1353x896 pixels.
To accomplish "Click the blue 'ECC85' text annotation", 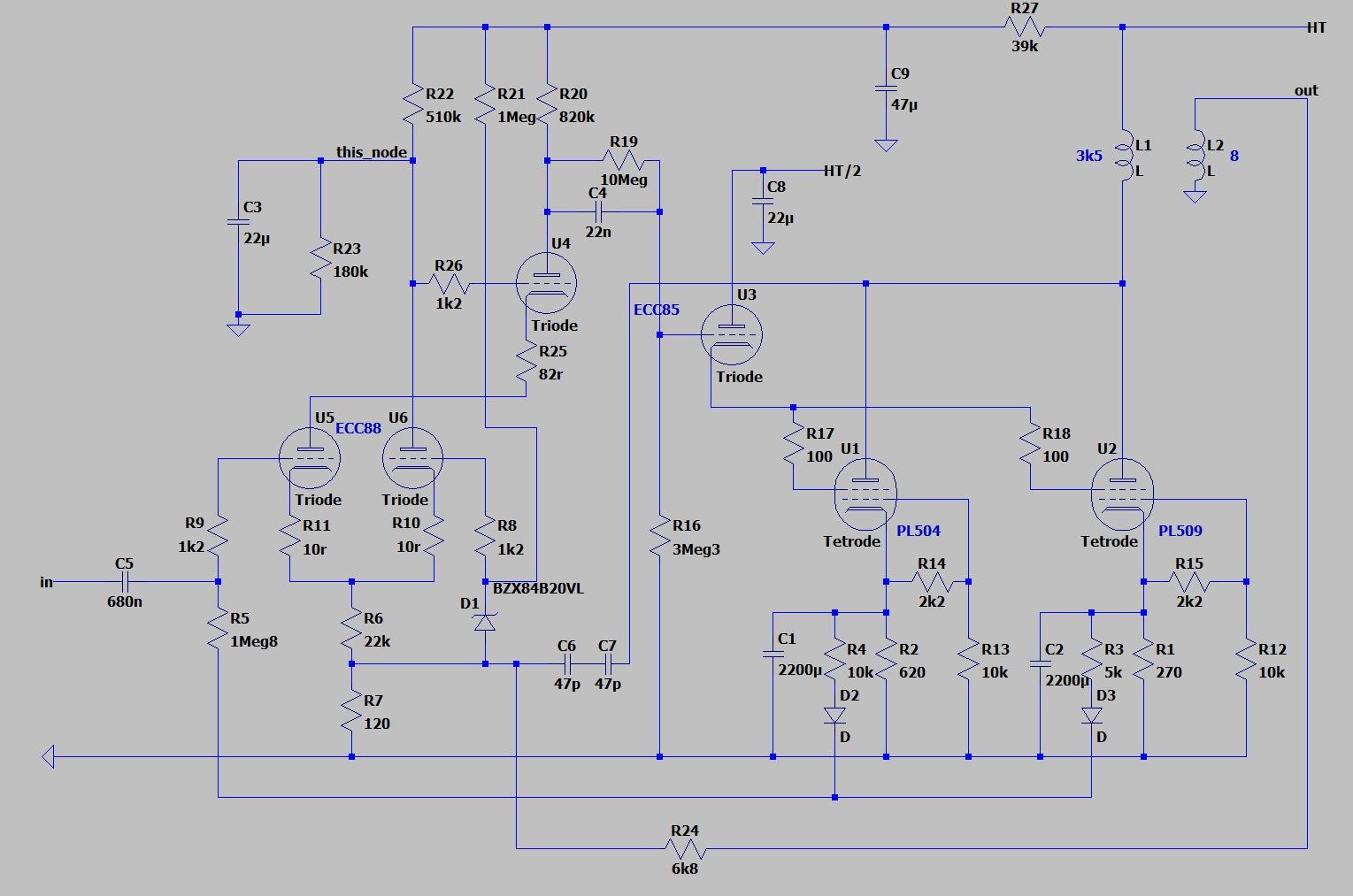I will pos(657,310).
